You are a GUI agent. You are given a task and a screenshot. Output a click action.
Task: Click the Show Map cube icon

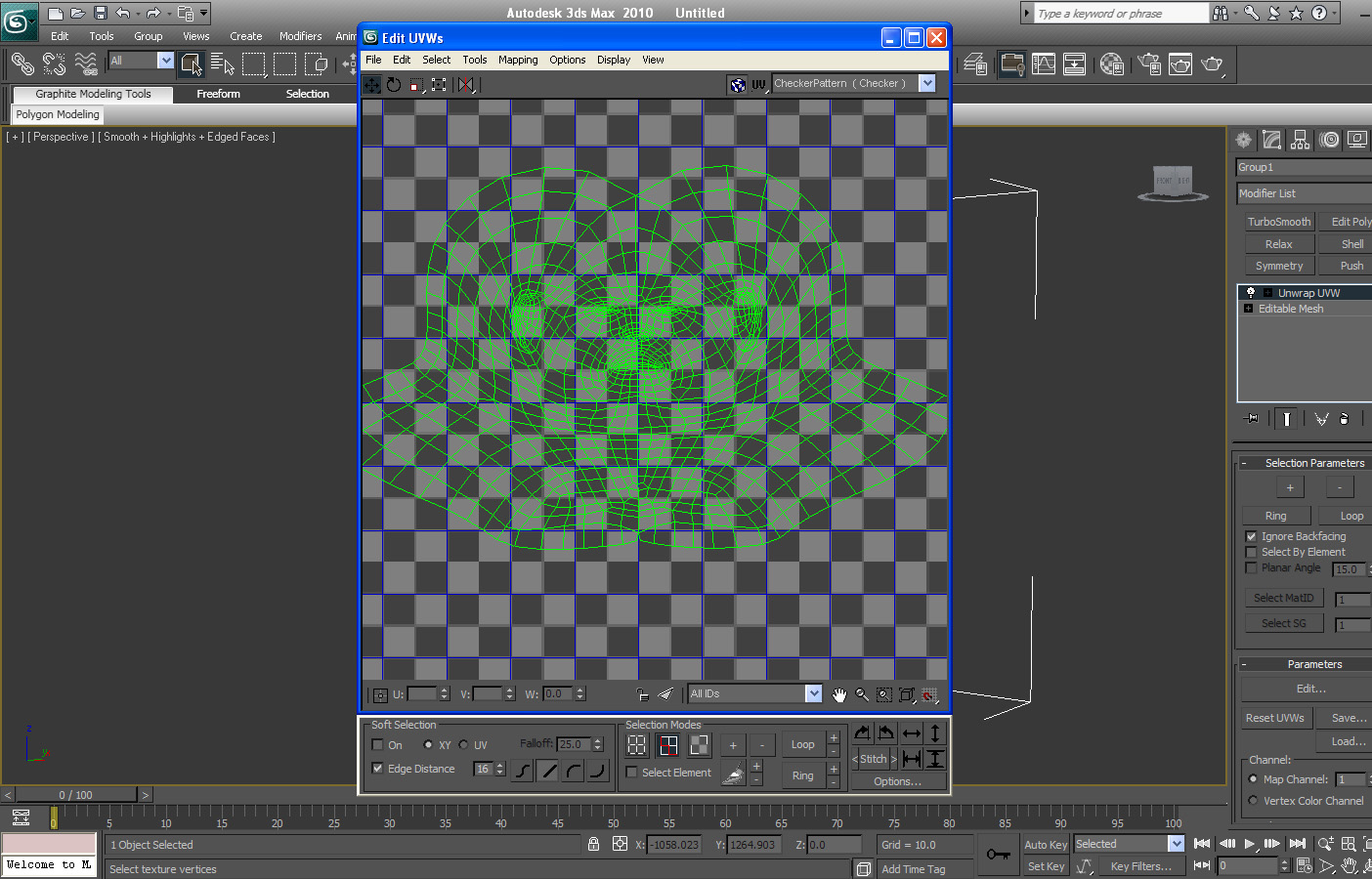tap(738, 85)
